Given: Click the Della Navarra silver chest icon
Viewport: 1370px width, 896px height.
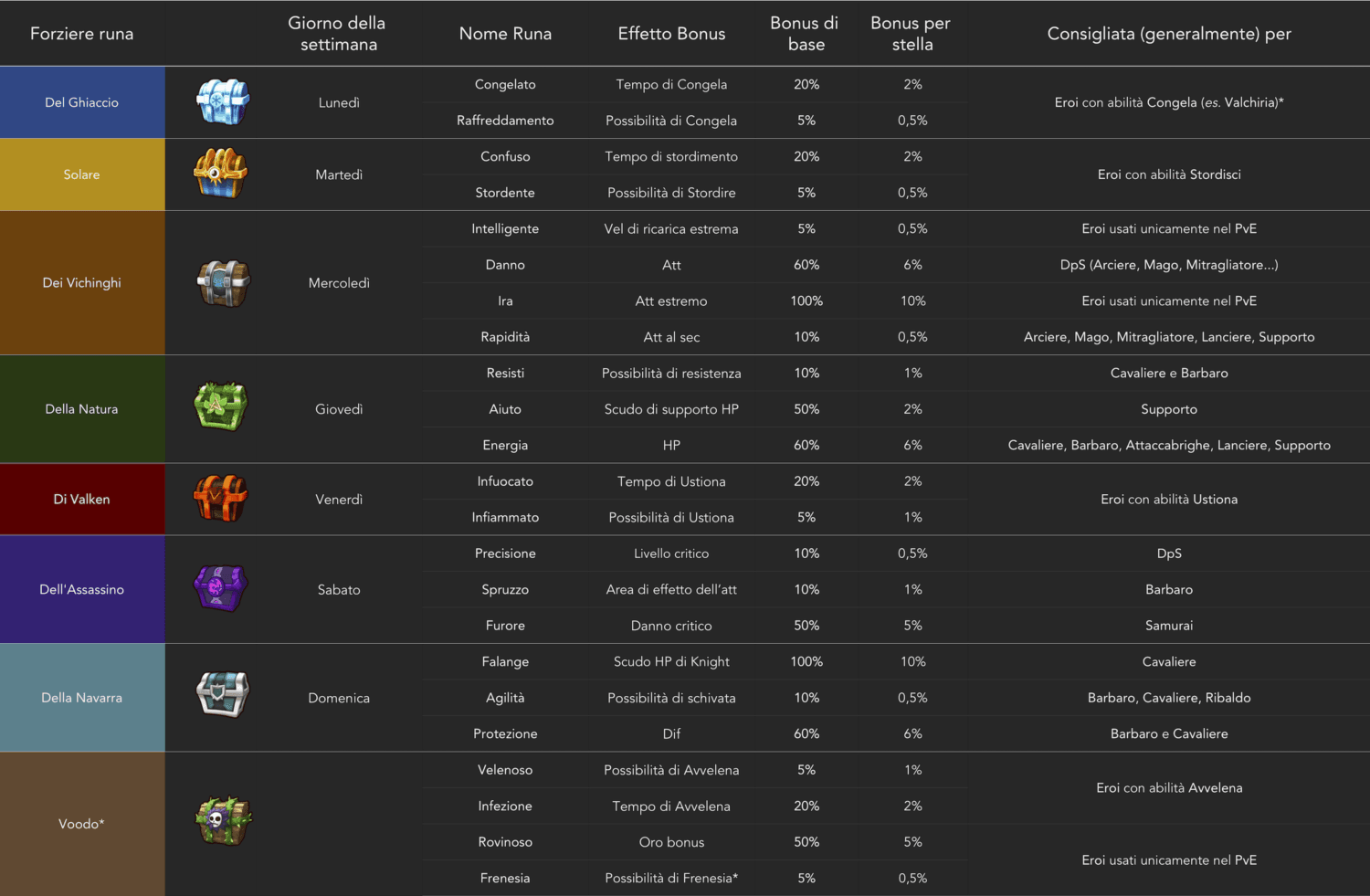Looking at the screenshot, I should (x=223, y=695).
